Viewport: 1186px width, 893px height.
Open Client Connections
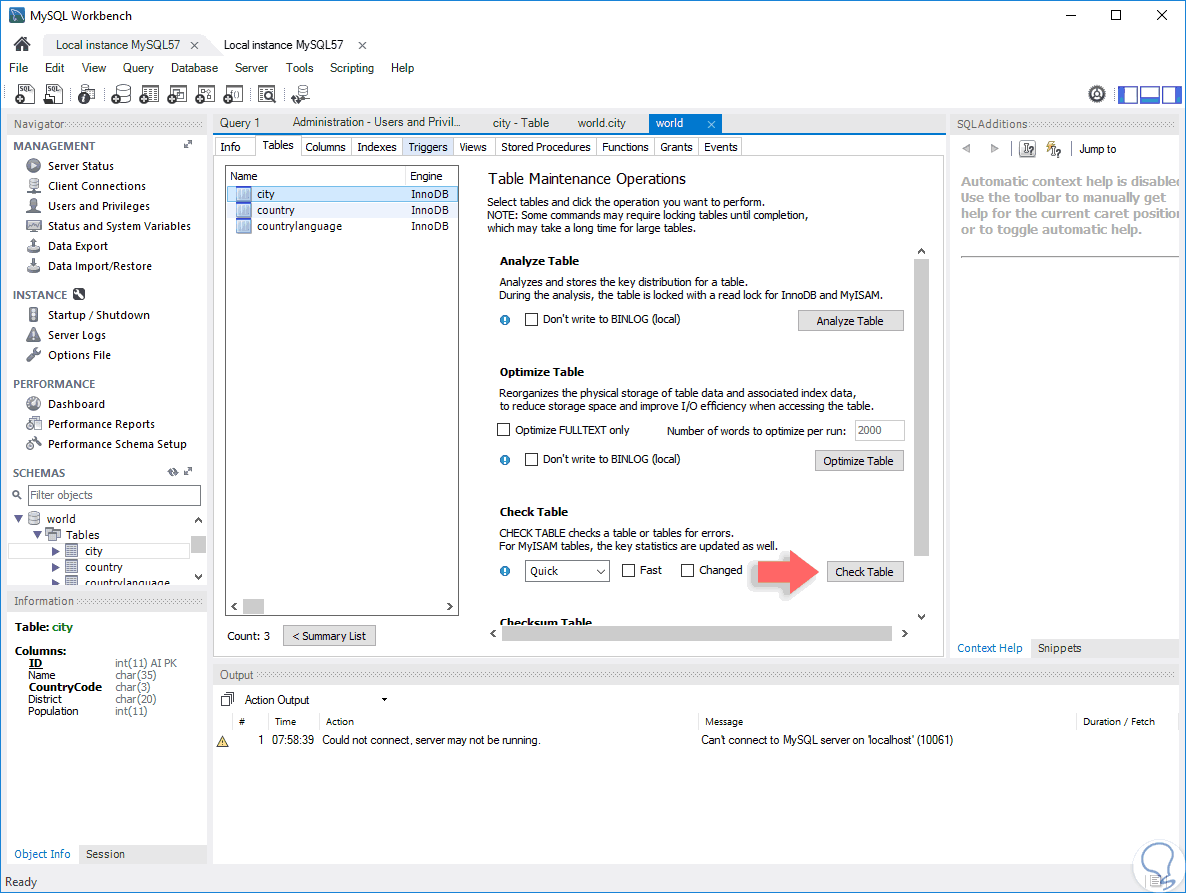pos(97,186)
